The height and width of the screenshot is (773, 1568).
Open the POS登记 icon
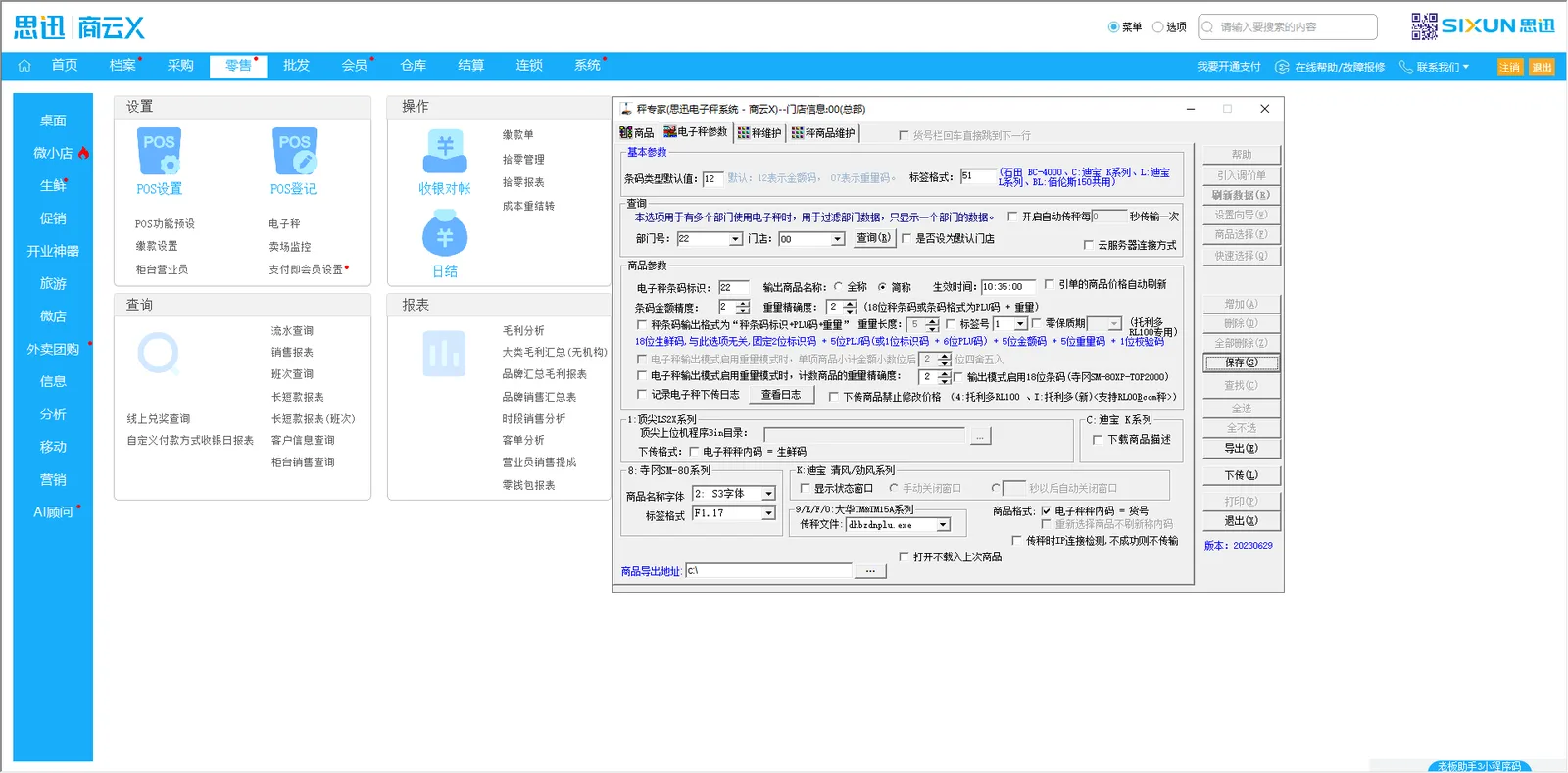click(x=294, y=152)
